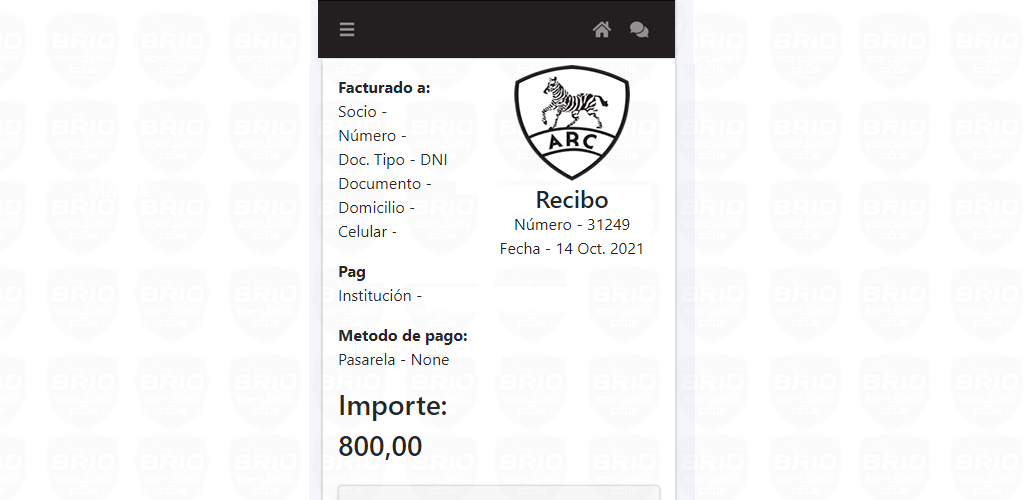The height and width of the screenshot is (500, 1024).
Task: Select the Importe heading
Action: coord(392,406)
